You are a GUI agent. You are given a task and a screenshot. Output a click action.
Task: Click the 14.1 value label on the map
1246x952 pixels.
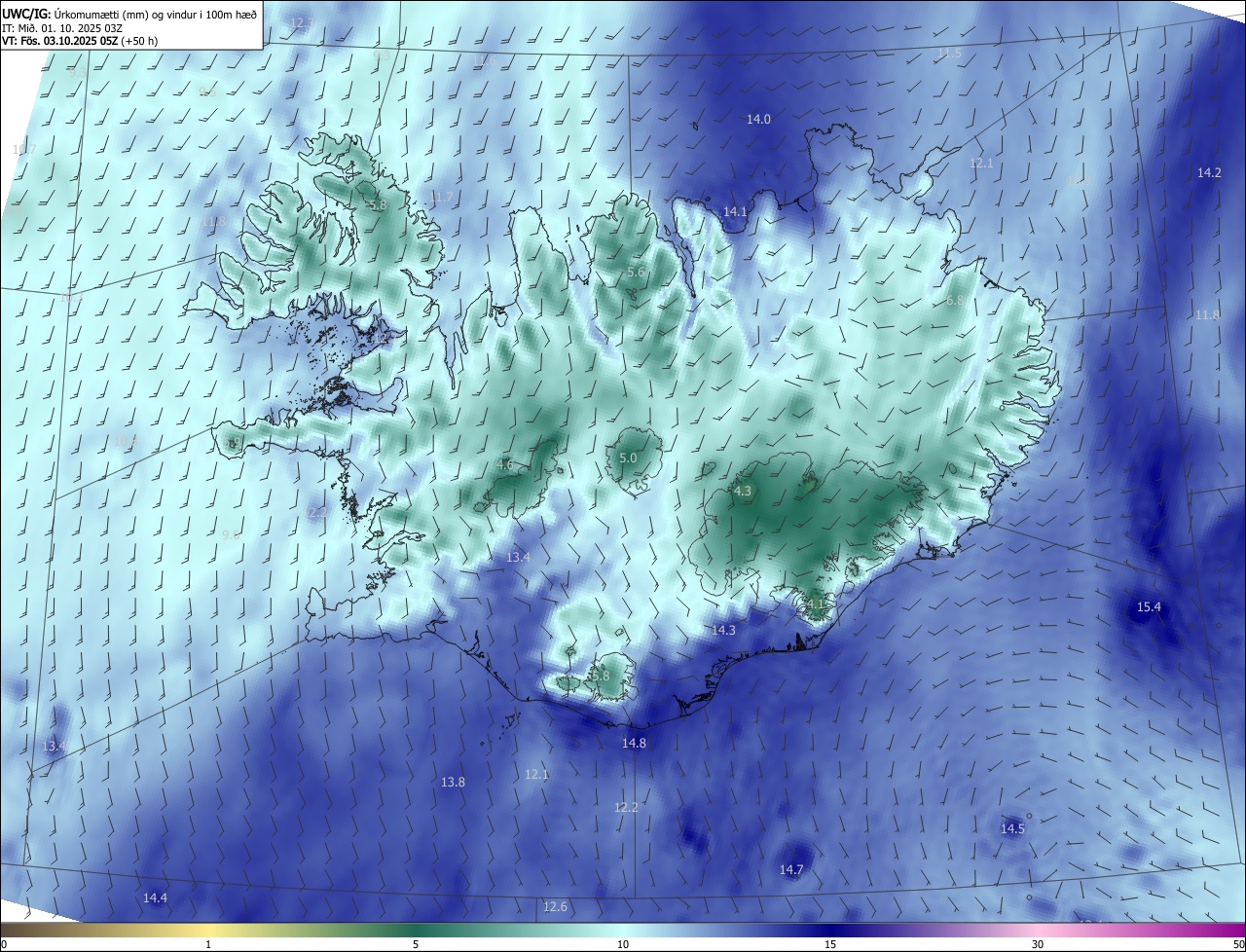pos(735,211)
